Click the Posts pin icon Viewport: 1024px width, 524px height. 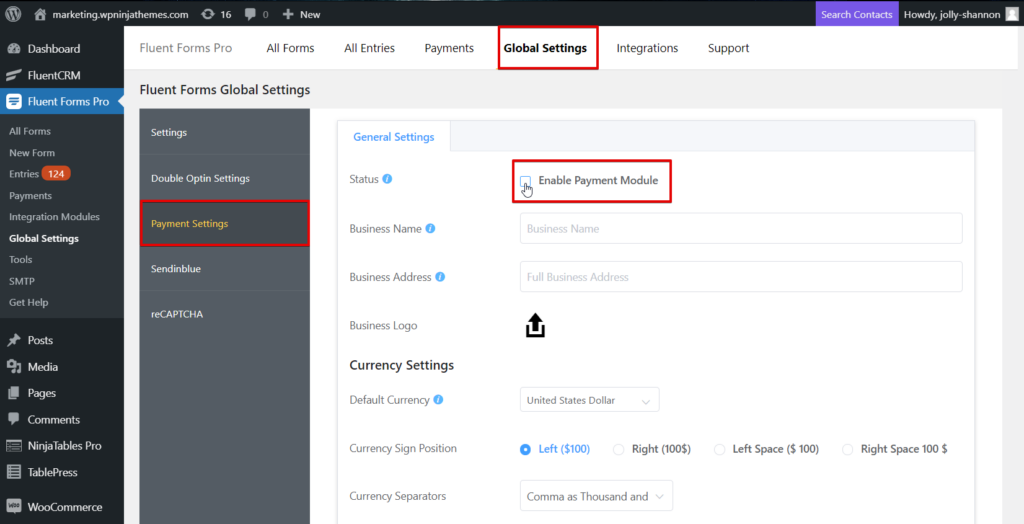14,340
